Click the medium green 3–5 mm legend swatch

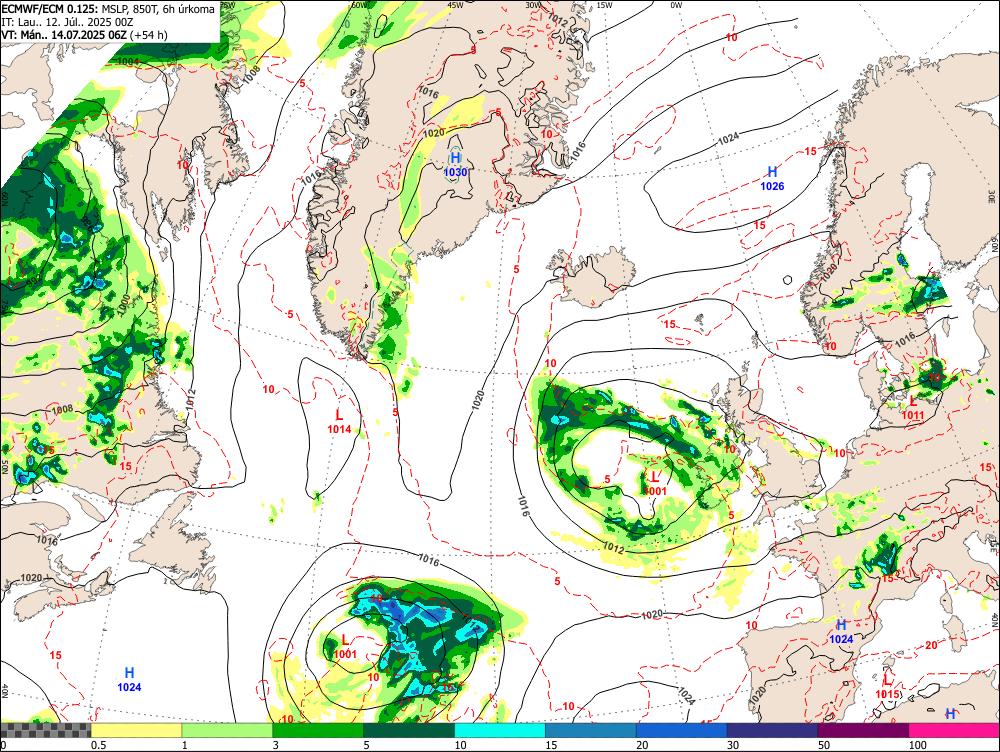(318, 730)
